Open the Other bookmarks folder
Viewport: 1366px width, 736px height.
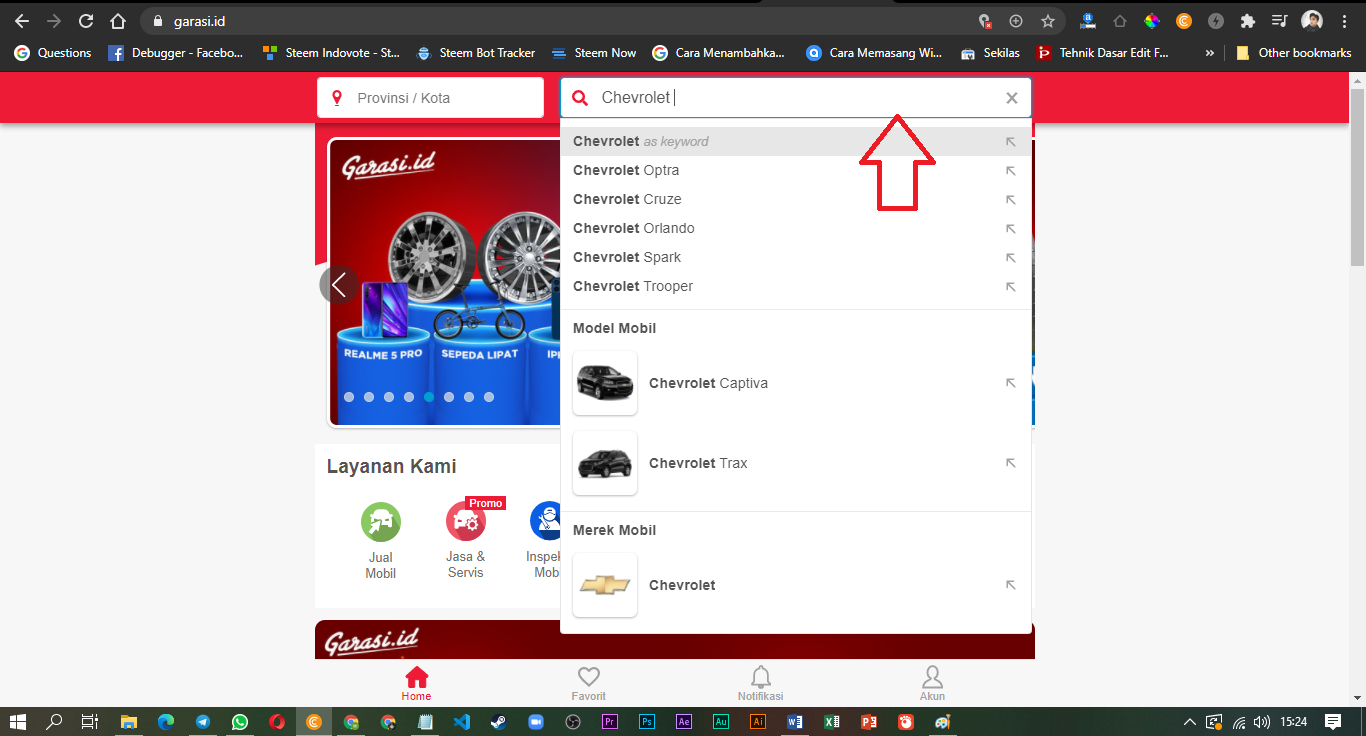point(1294,53)
